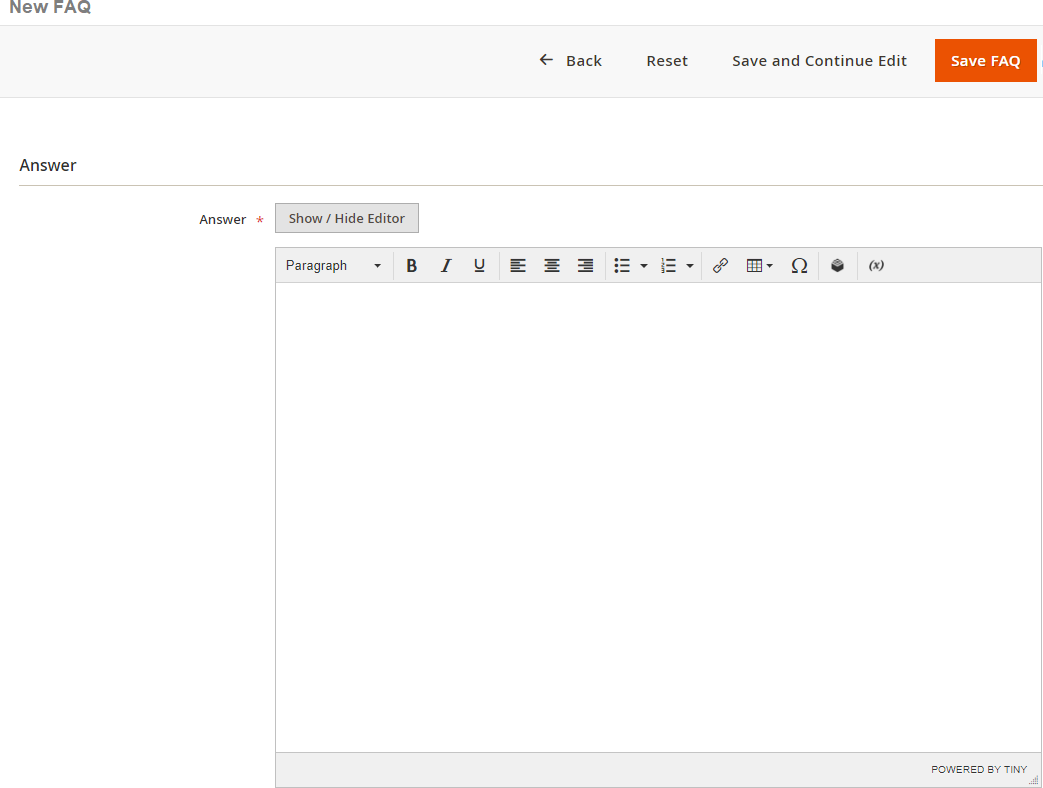Open the Paragraph format dropdown
This screenshot has width=1043, height=788.
click(333, 266)
